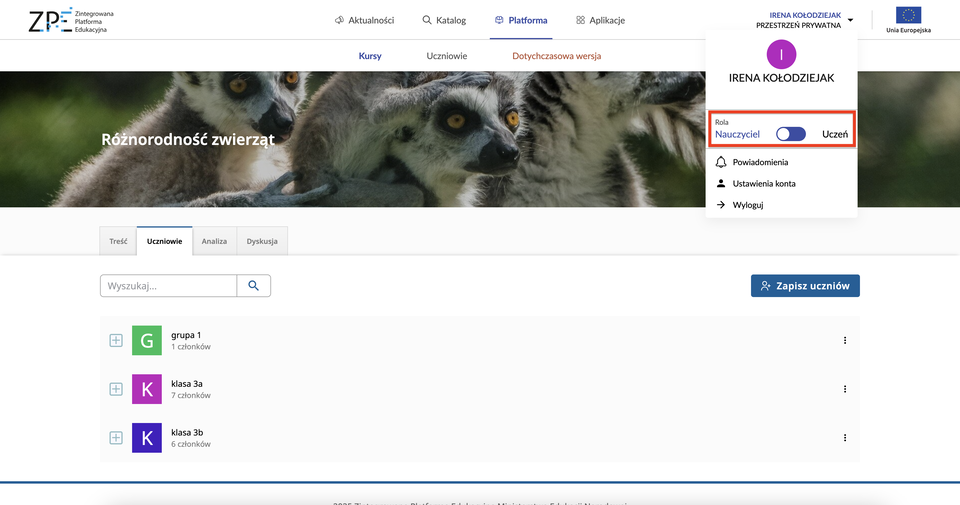Screen dimensions: 960x505
Task: Select Wyloguj to log out
Action: pos(748,205)
